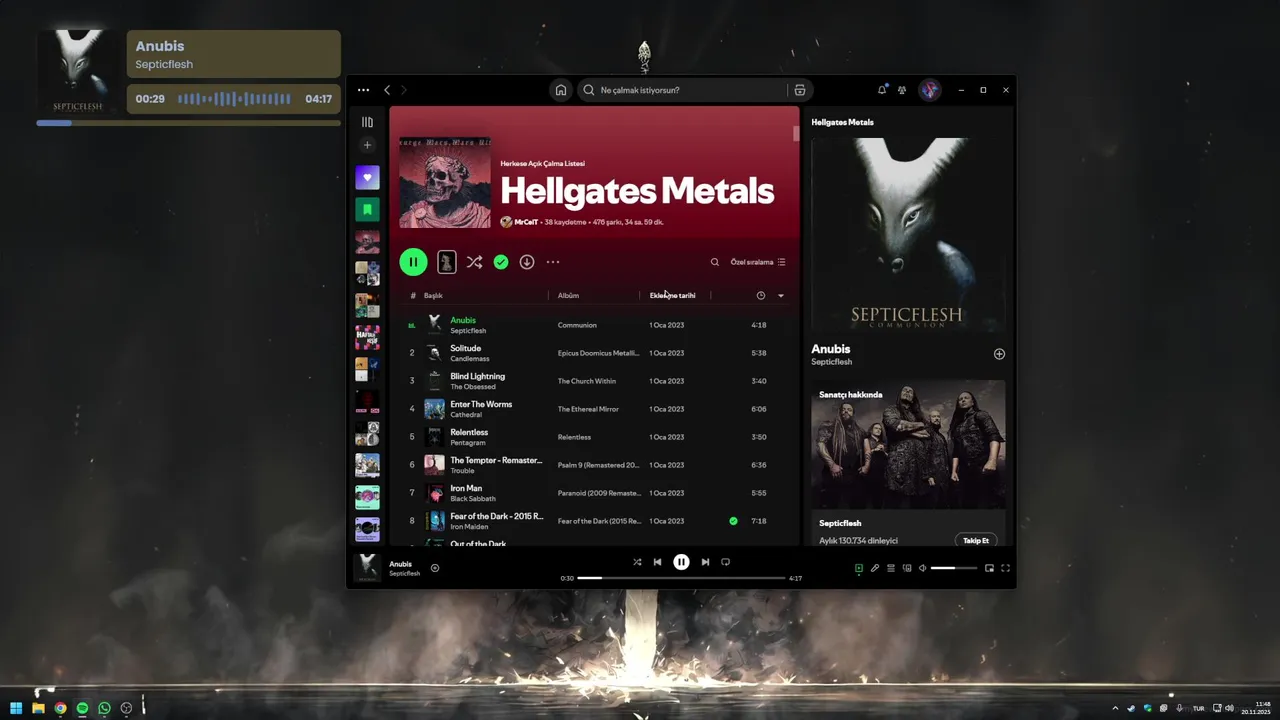Open Chrome from the taskbar
This screenshot has width=1280, height=720.
click(x=60, y=708)
